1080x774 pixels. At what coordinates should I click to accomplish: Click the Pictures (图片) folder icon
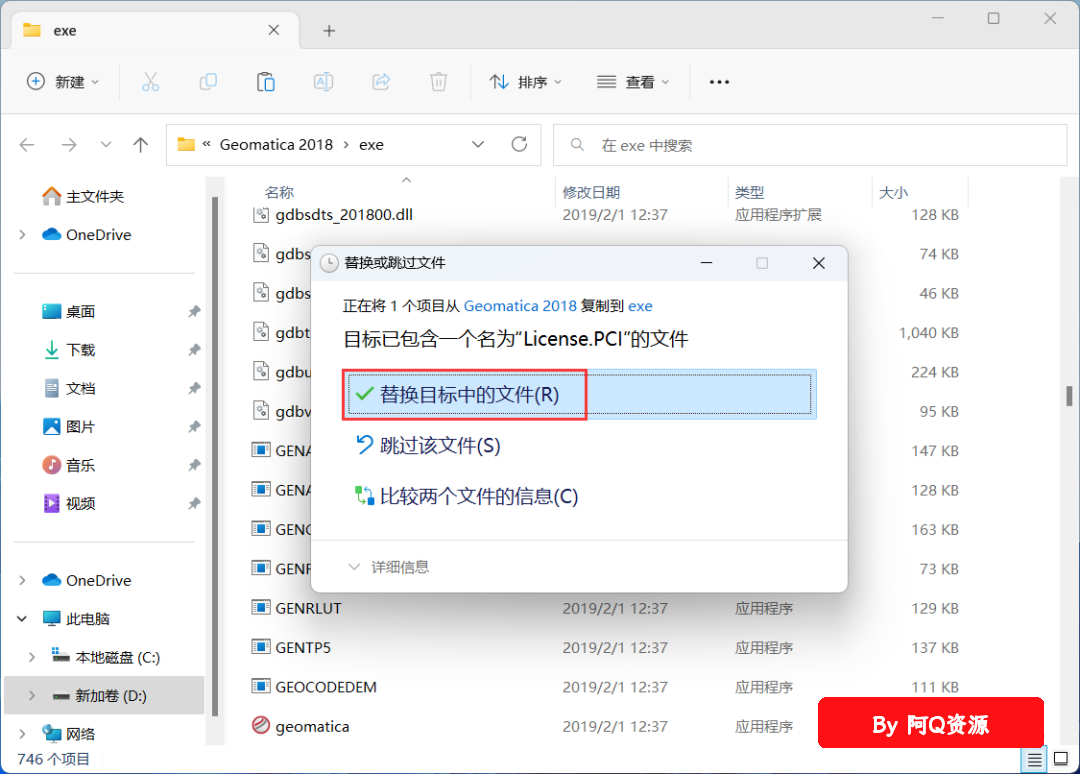coord(52,426)
